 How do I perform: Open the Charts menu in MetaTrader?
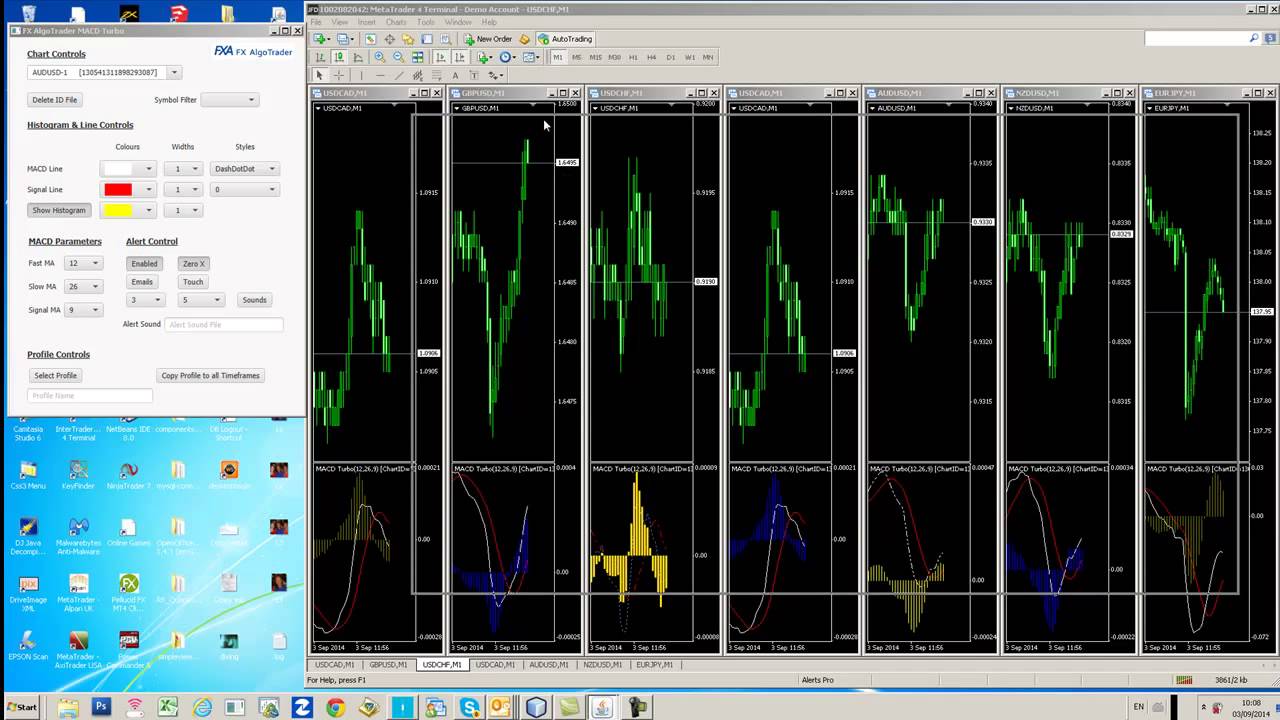click(396, 22)
